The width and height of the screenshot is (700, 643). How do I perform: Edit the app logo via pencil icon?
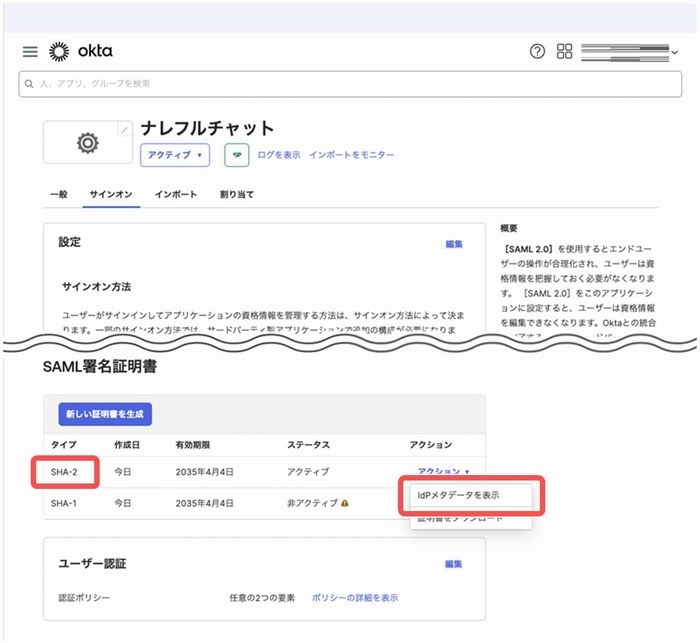point(125,130)
